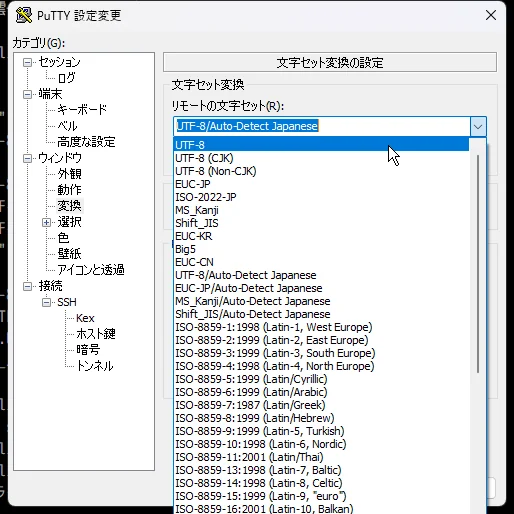The image size is (514, 514).
Task: Collapse the ウィンドウ tree node
Action: (28, 158)
